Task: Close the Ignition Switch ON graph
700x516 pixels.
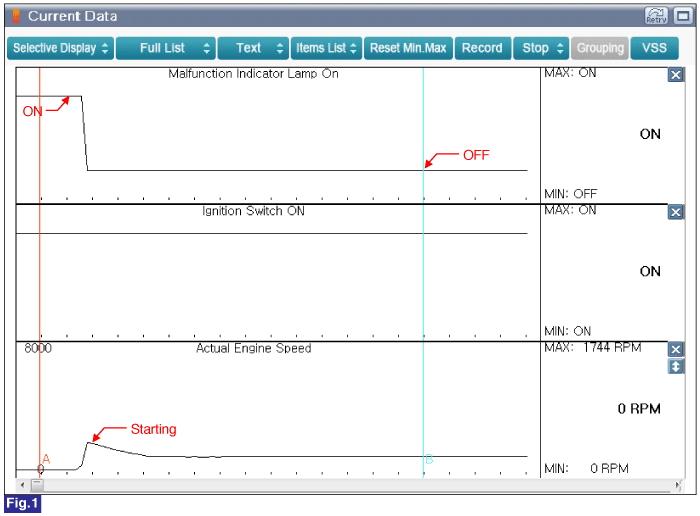Action: 675,212
